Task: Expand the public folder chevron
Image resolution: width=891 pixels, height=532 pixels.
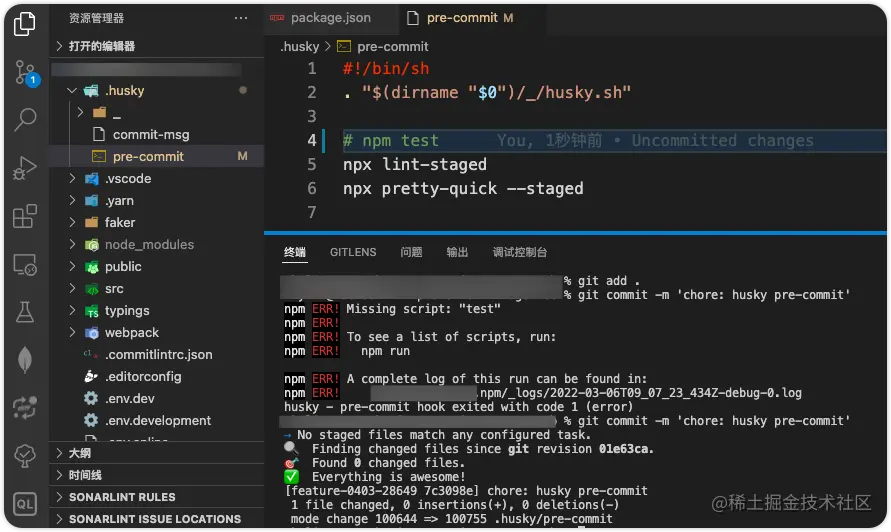Action: (72, 267)
